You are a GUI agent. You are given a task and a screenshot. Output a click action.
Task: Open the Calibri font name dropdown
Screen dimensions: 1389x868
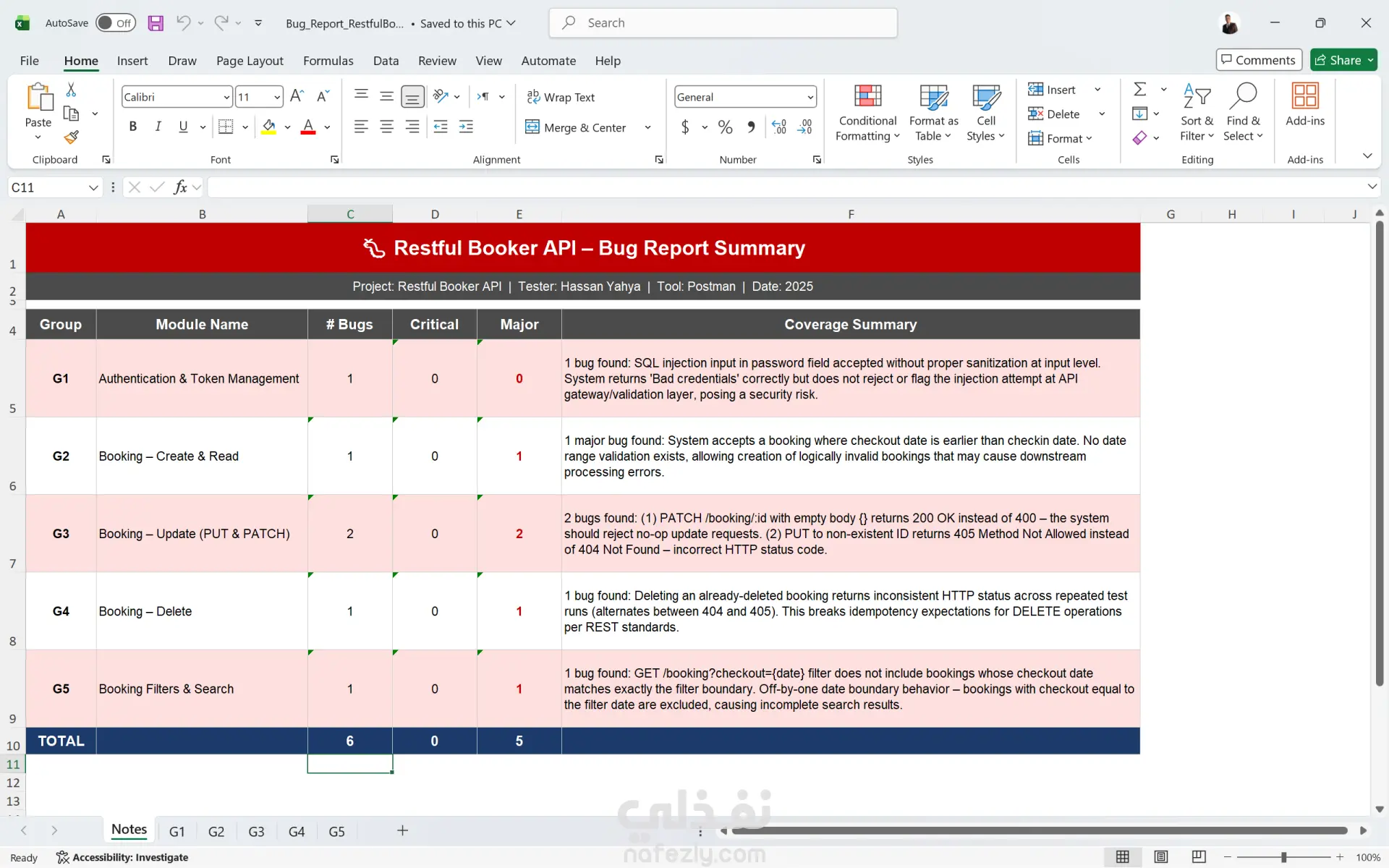pyautogui.click(x=226, y=97)
